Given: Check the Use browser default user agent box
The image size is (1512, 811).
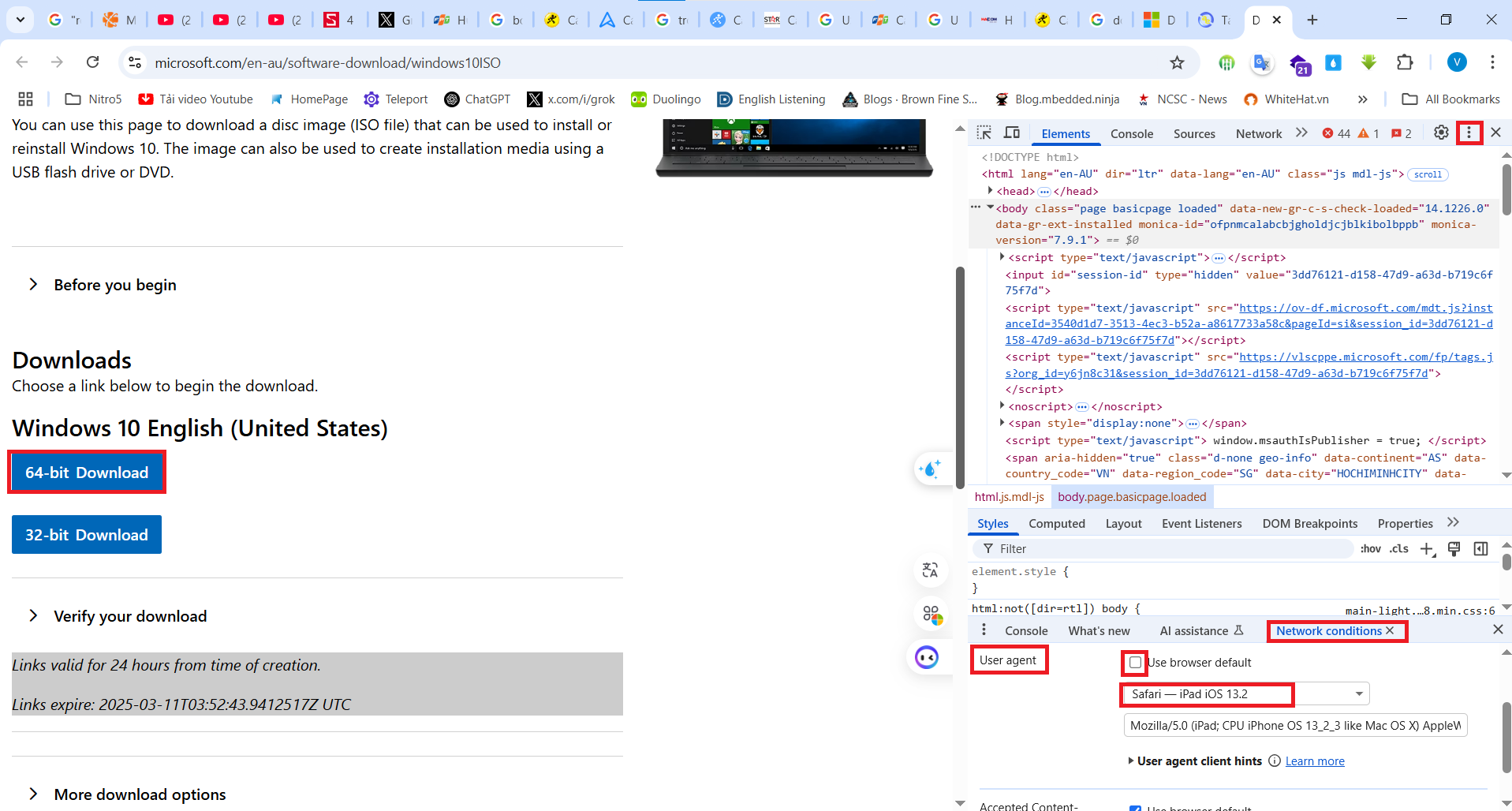Looking at the screenshot, I should (1135, 662).
